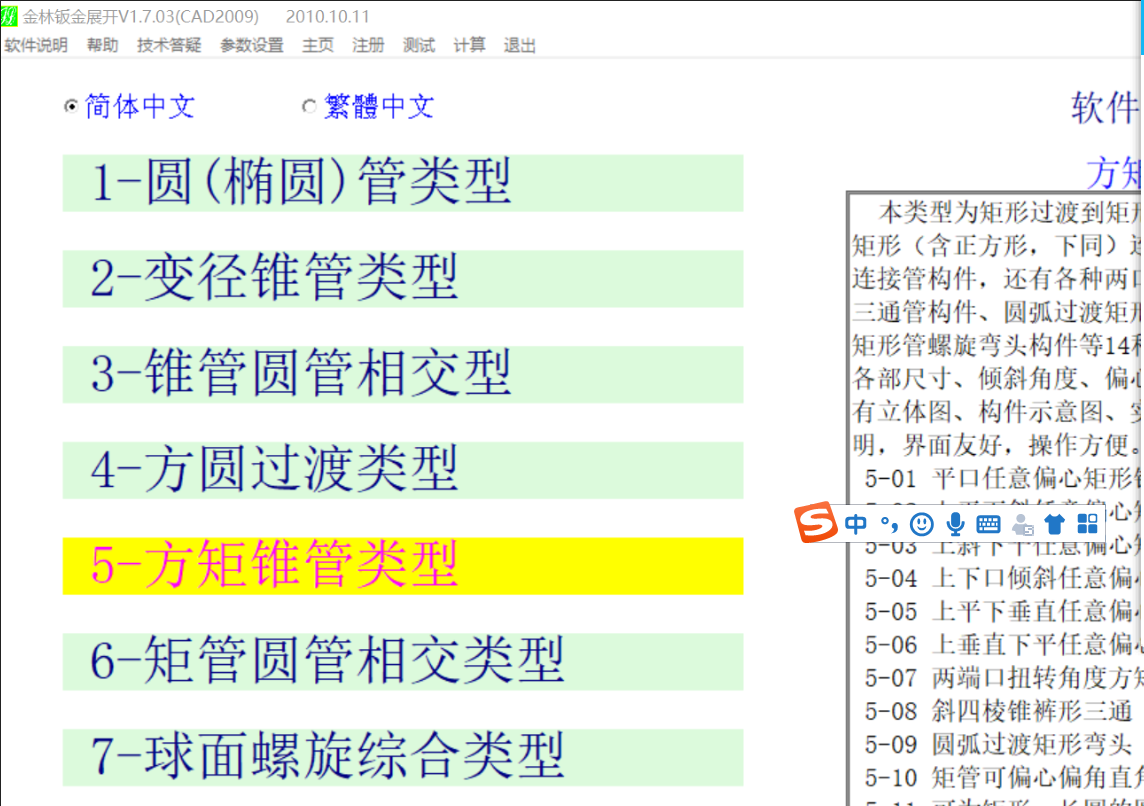
Task: Choose highlighted 5-方矩锥管类型 category
Action: (x=403, y=566)
